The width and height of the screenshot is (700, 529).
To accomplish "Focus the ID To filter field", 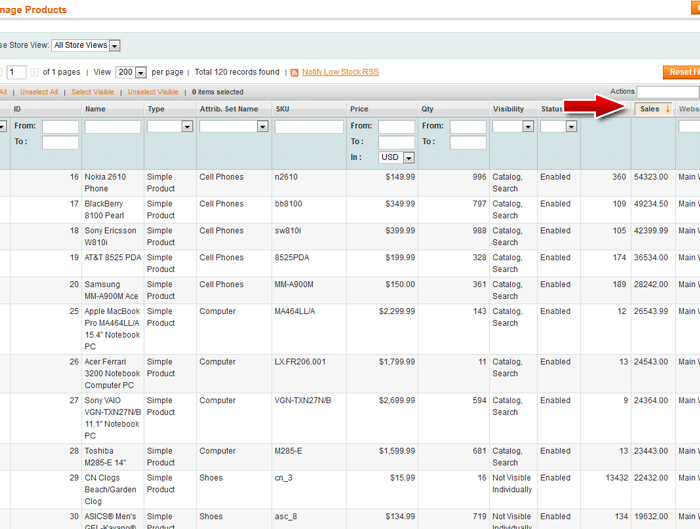I will pyautogui.click(x=60, y=142).
